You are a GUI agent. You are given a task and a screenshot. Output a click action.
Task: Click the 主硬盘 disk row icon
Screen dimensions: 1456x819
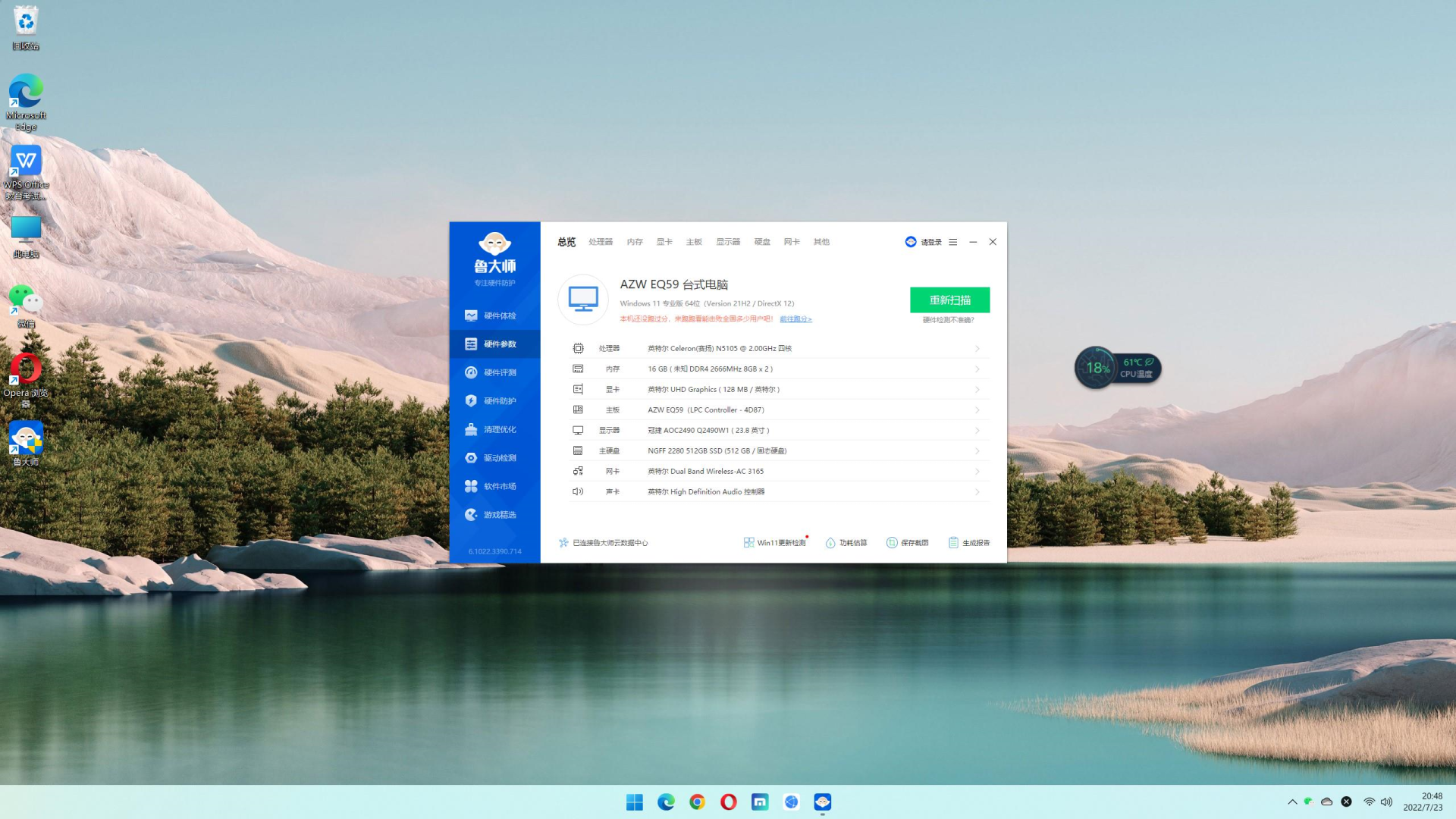(578, 451)
